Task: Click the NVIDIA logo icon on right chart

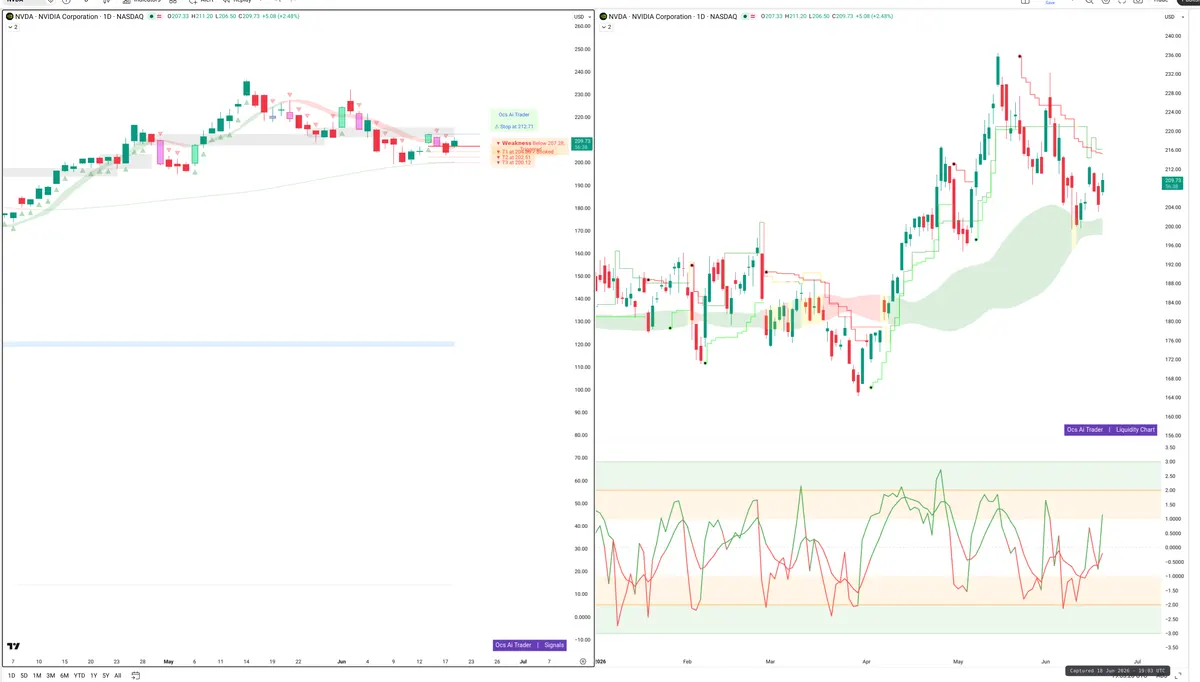Action: point(602,17)
